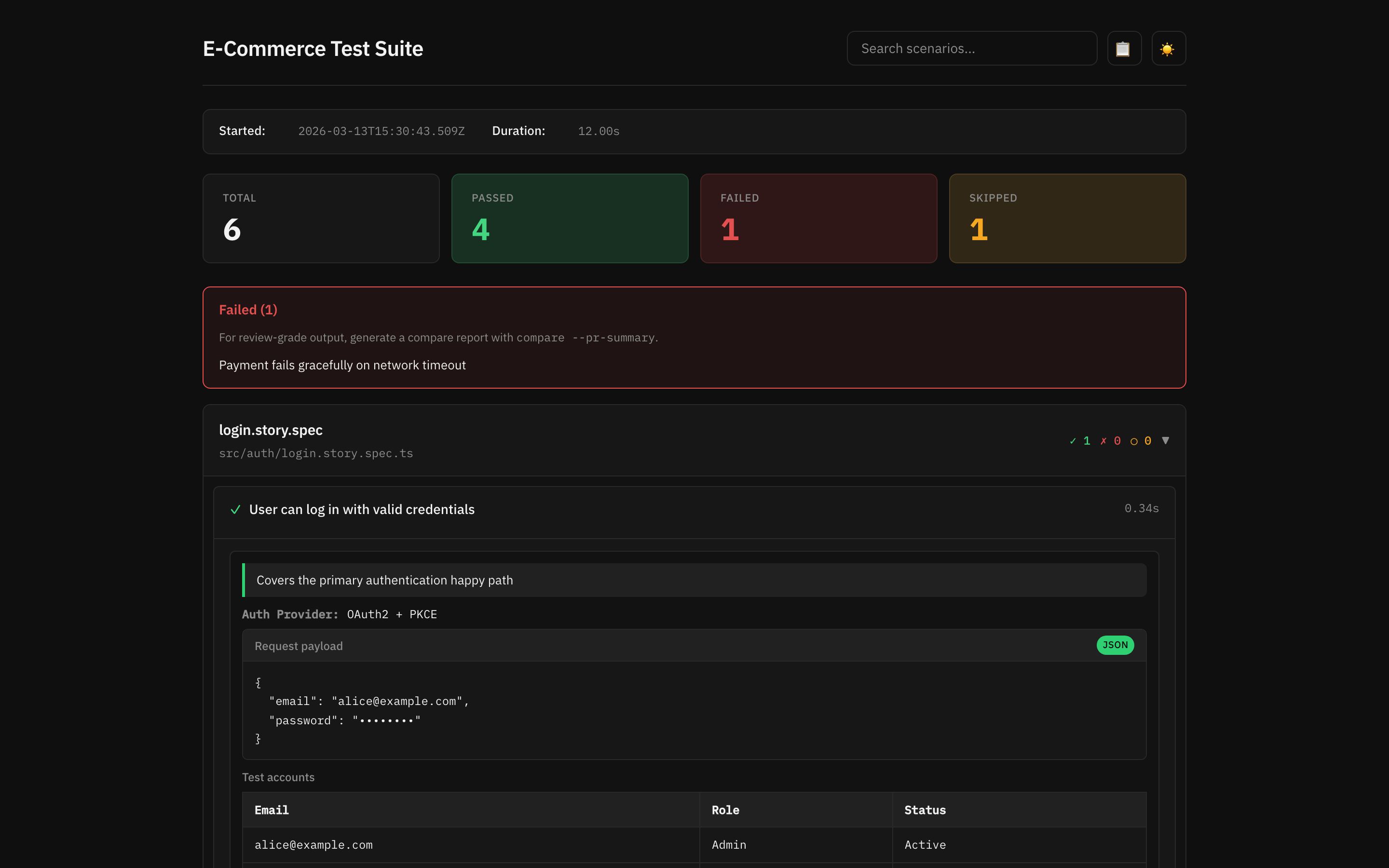
Task: Open the src/auth/login.story.spec.ts file path link
Action: point(316,453)
